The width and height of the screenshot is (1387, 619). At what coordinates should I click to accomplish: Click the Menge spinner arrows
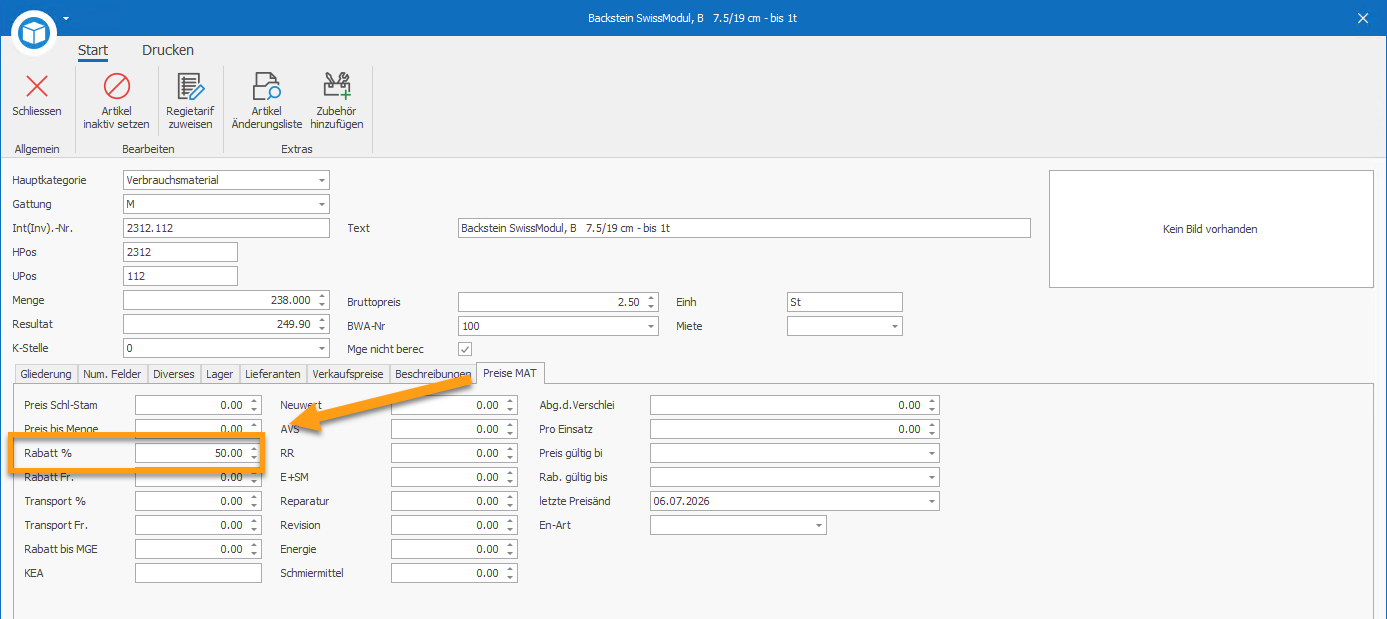click(321, 300)
